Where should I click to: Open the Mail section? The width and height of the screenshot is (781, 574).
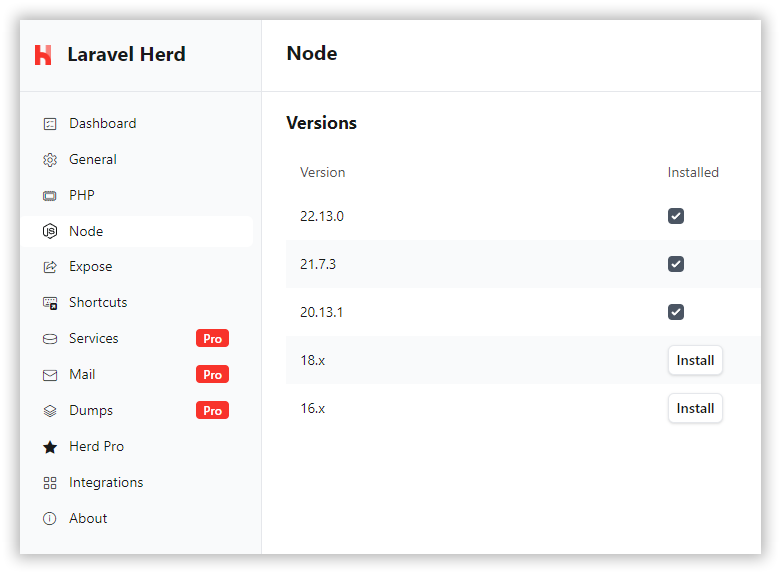pos(137,375)
